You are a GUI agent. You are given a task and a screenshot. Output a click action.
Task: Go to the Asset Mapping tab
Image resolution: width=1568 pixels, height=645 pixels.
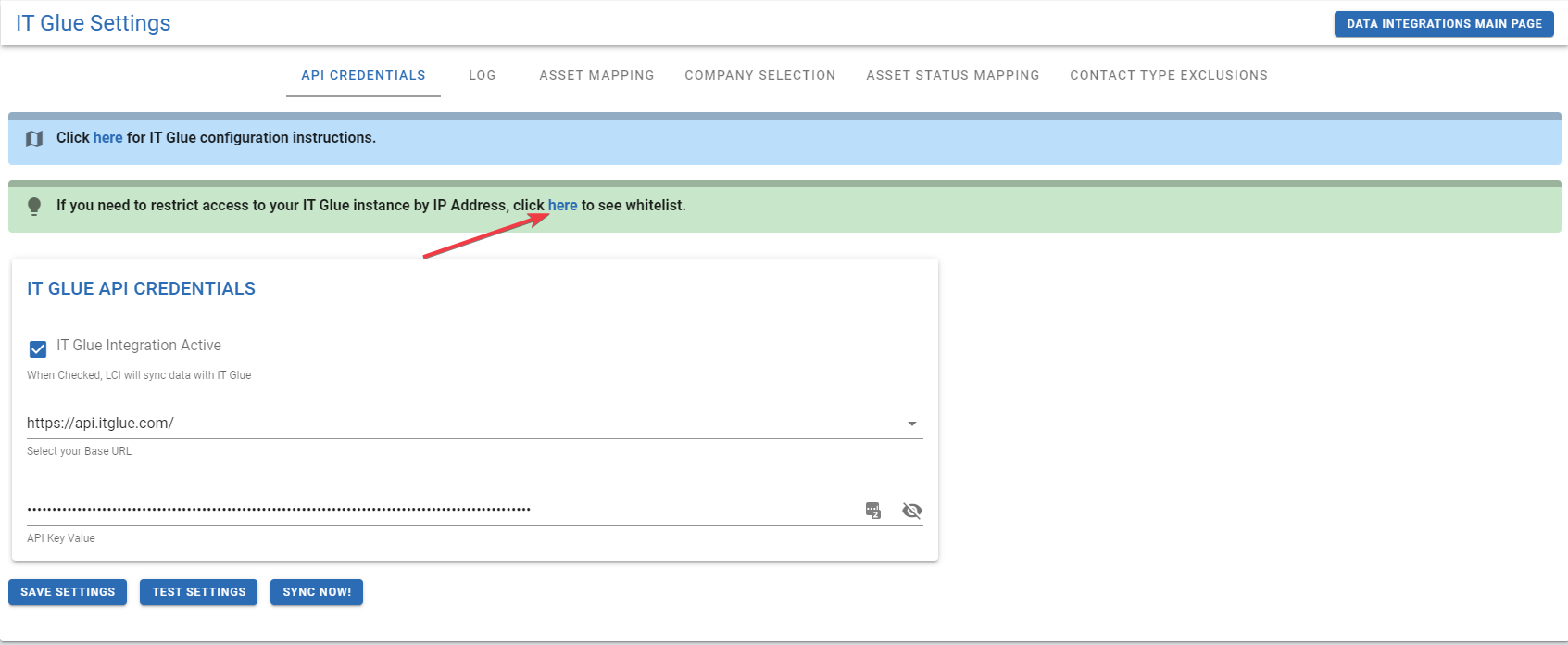coord(596,75)
